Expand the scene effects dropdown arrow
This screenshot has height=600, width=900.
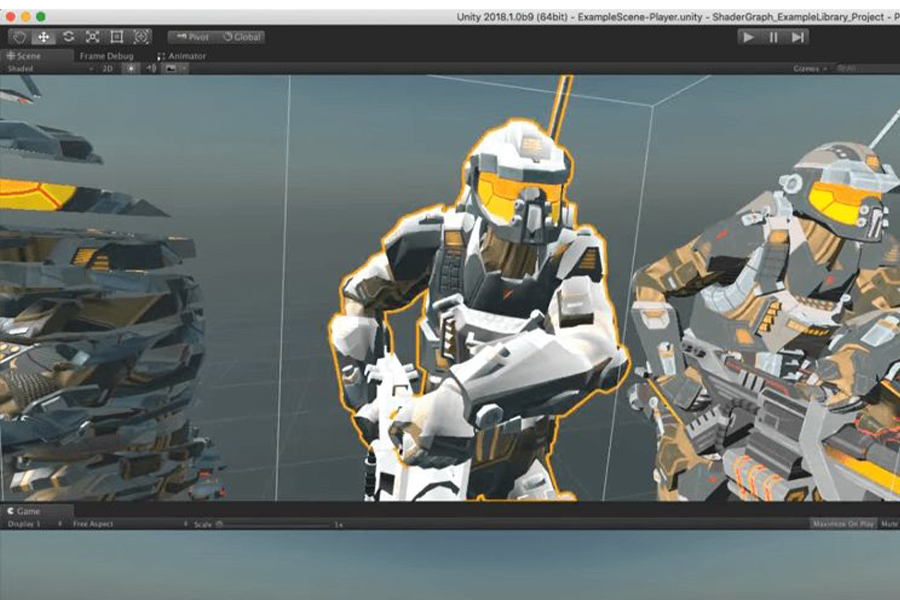pyautogui.click(x=184, y=68)
